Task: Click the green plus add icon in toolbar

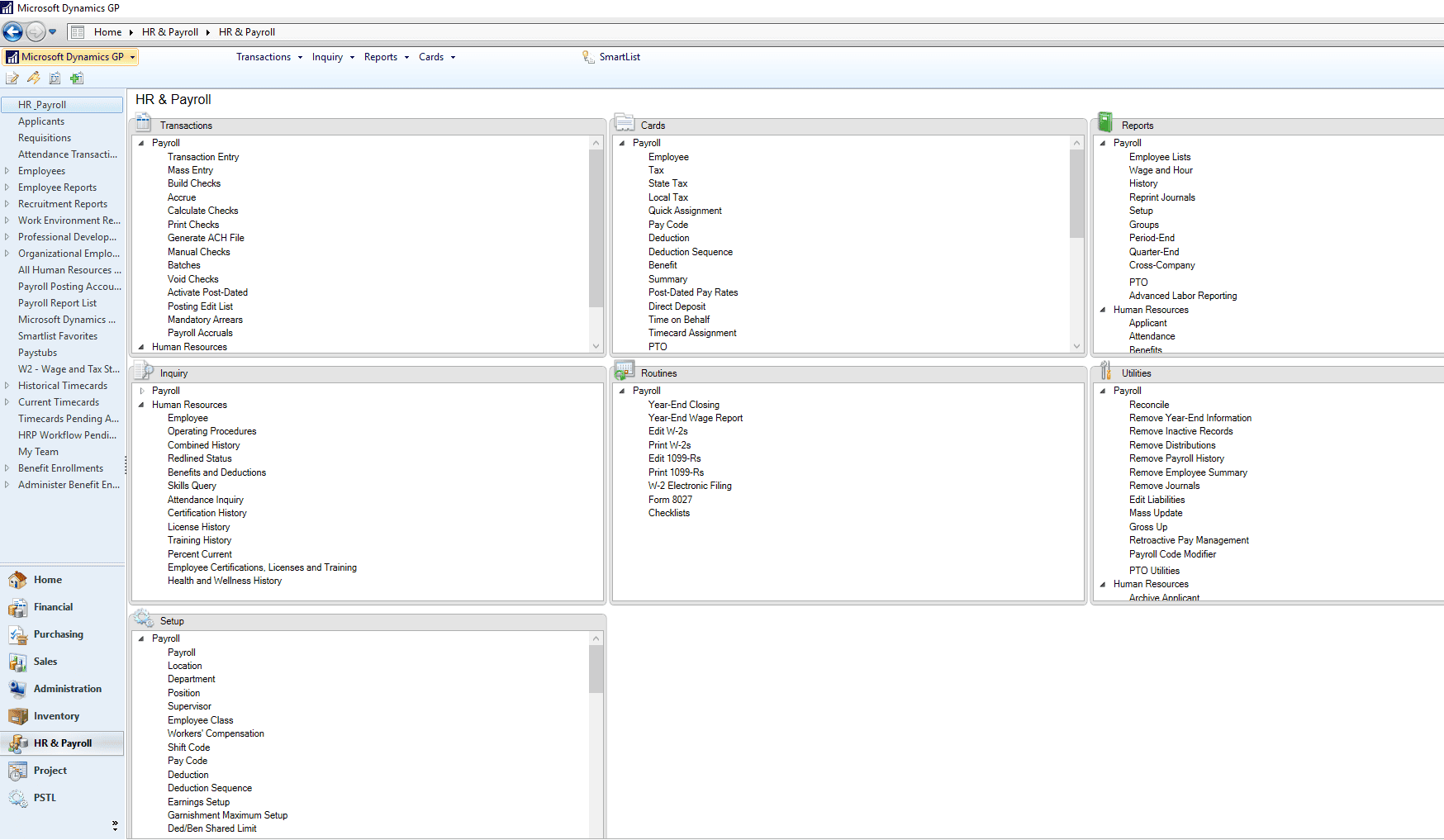Action: [x=77, y=78]
